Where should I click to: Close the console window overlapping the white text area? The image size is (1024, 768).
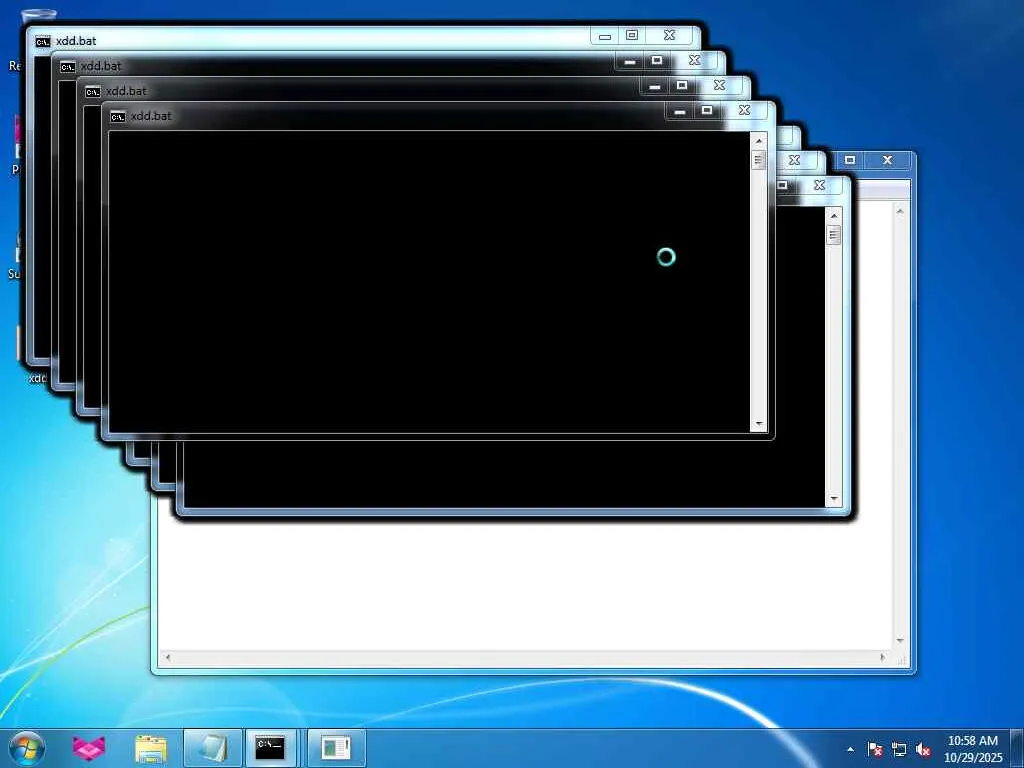coord(820,185)
